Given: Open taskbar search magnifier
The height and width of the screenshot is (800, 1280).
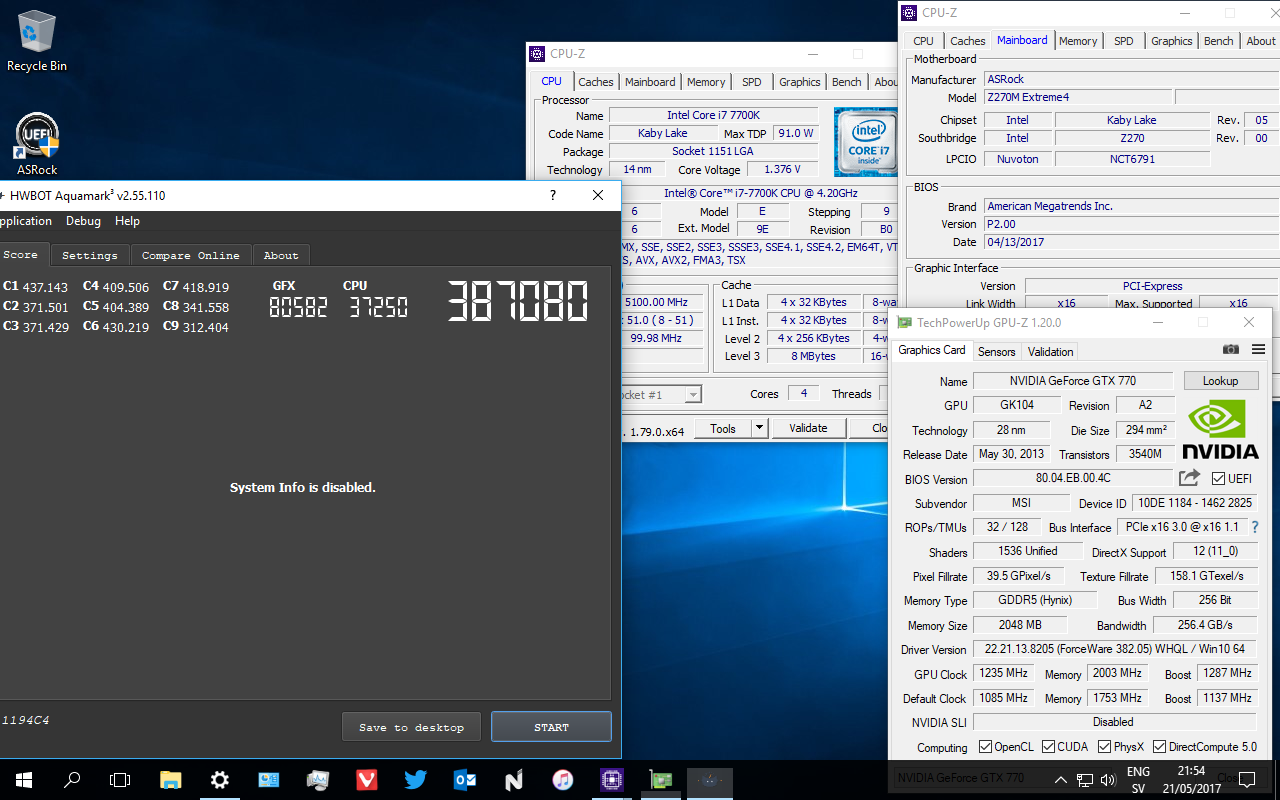Looking at the screenshot, I should 72,780.
